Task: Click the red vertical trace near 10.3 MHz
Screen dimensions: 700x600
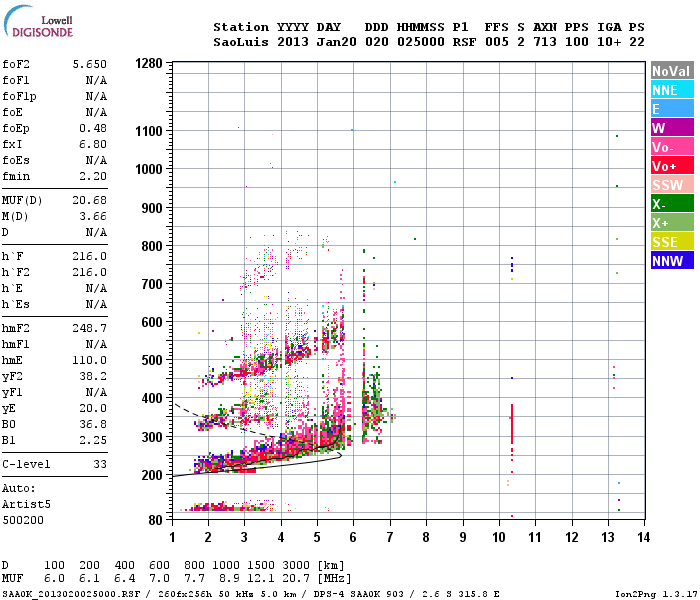Action: (512, 423)
